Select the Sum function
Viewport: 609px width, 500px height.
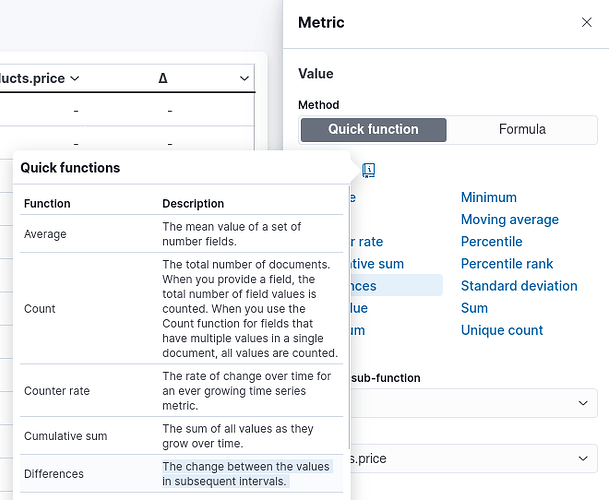point(474,308)
